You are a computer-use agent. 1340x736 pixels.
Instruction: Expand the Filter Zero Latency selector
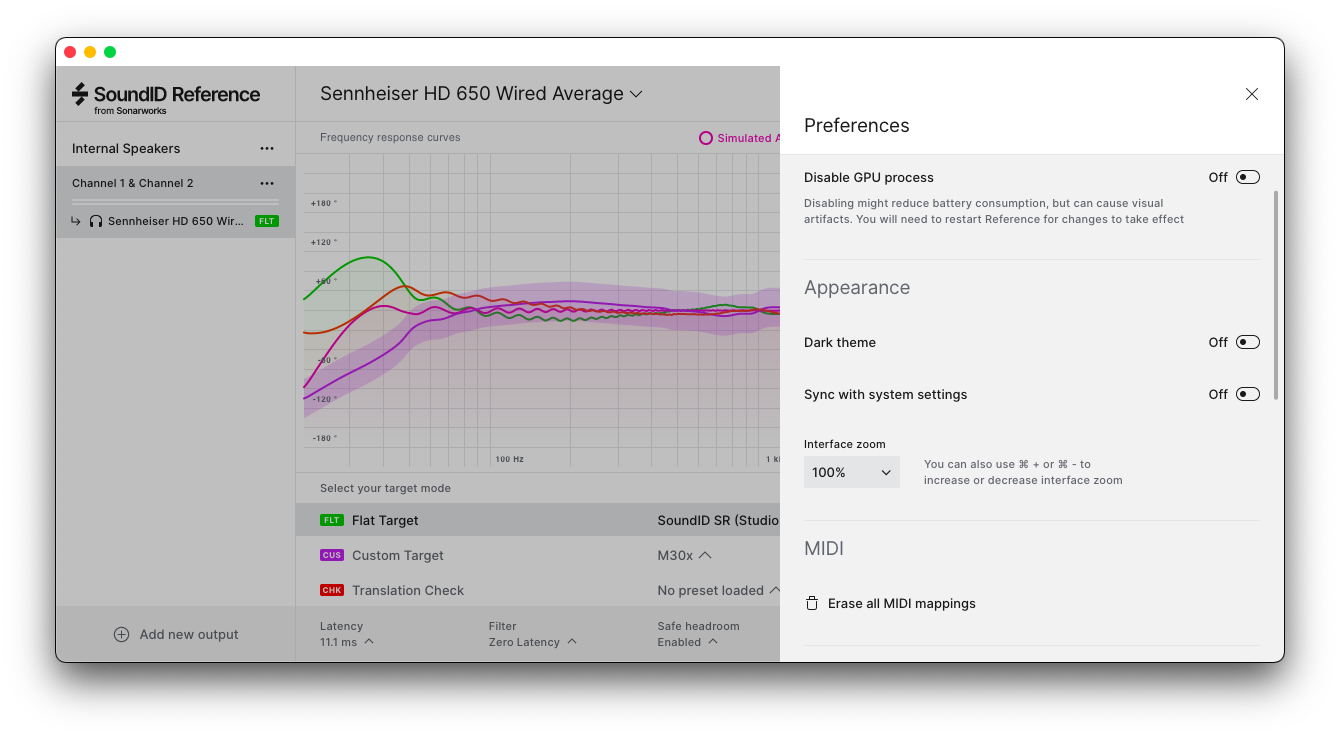pyautogui.click(x=533, y=642)
